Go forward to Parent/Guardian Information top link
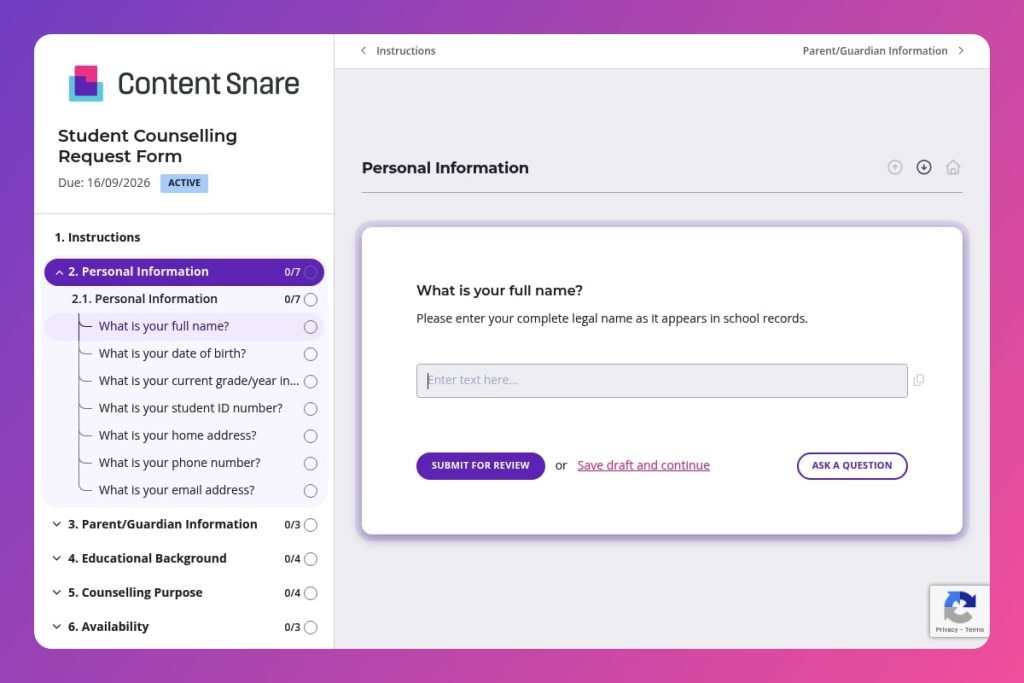This screenshot has width=1024, height=683. [x=874, y=51]
